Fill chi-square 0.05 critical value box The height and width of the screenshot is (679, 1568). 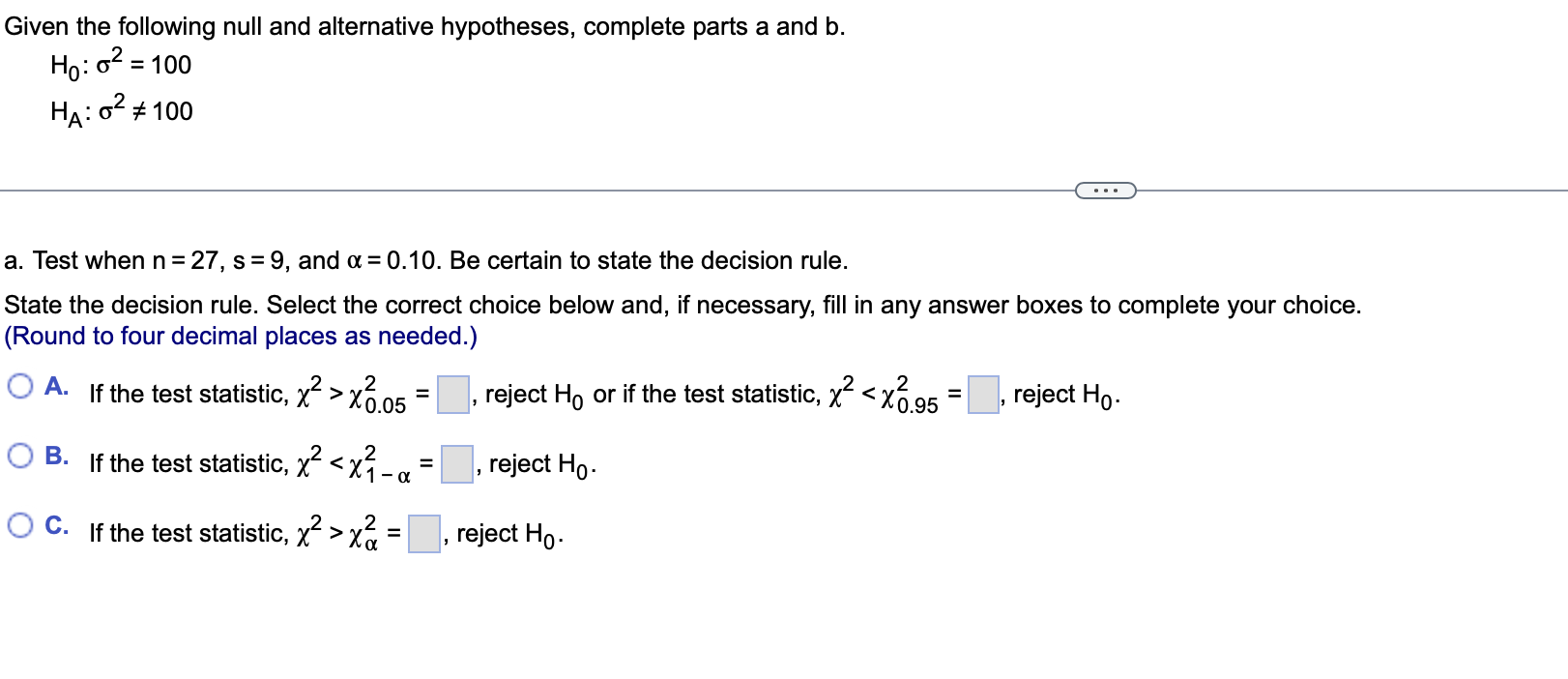click(x=453, y=395)
